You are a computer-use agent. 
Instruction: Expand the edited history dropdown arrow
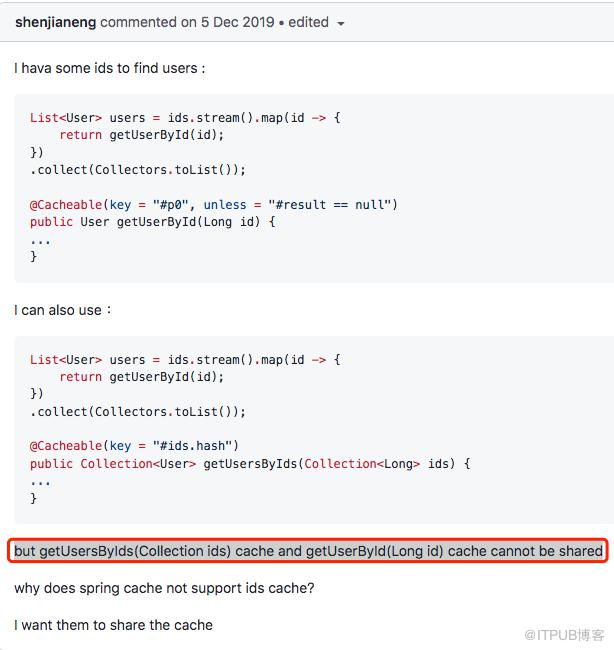click(341, 23)
